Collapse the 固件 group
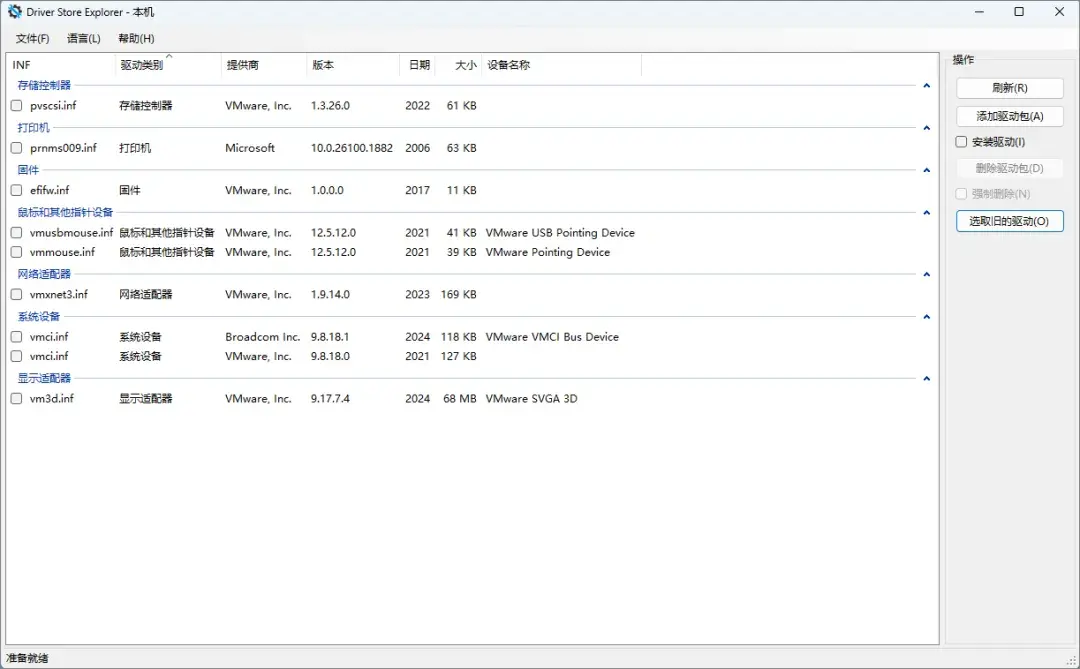This screenshot has height=669, width=1080. point(926,169)
